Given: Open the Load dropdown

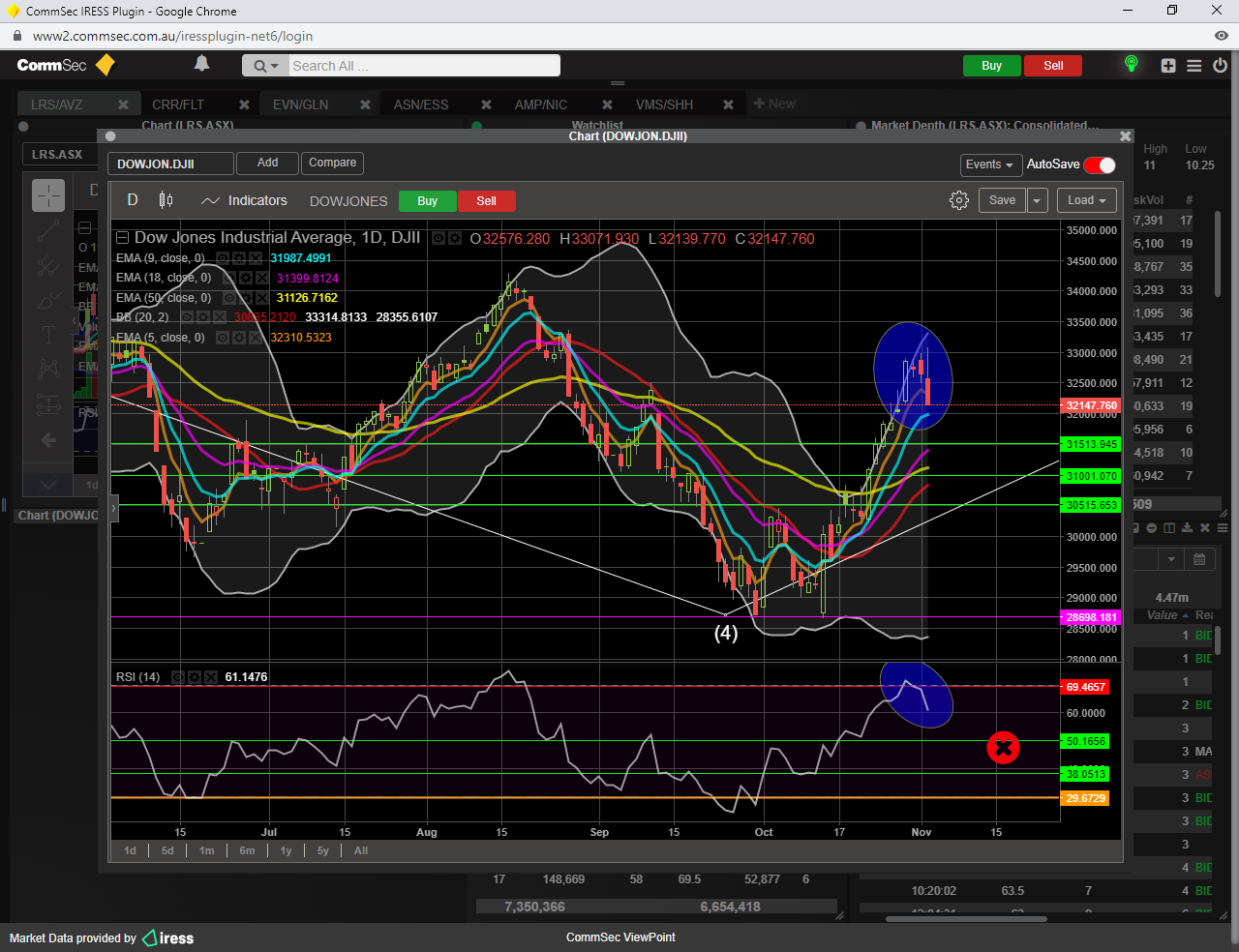Looking at the screenshot, I should [x=1087, y=200].
